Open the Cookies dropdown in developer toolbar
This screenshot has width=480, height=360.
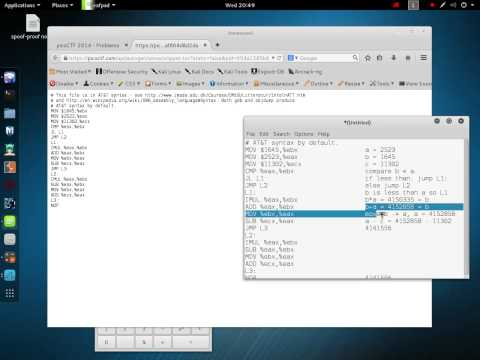click(99, 84)
